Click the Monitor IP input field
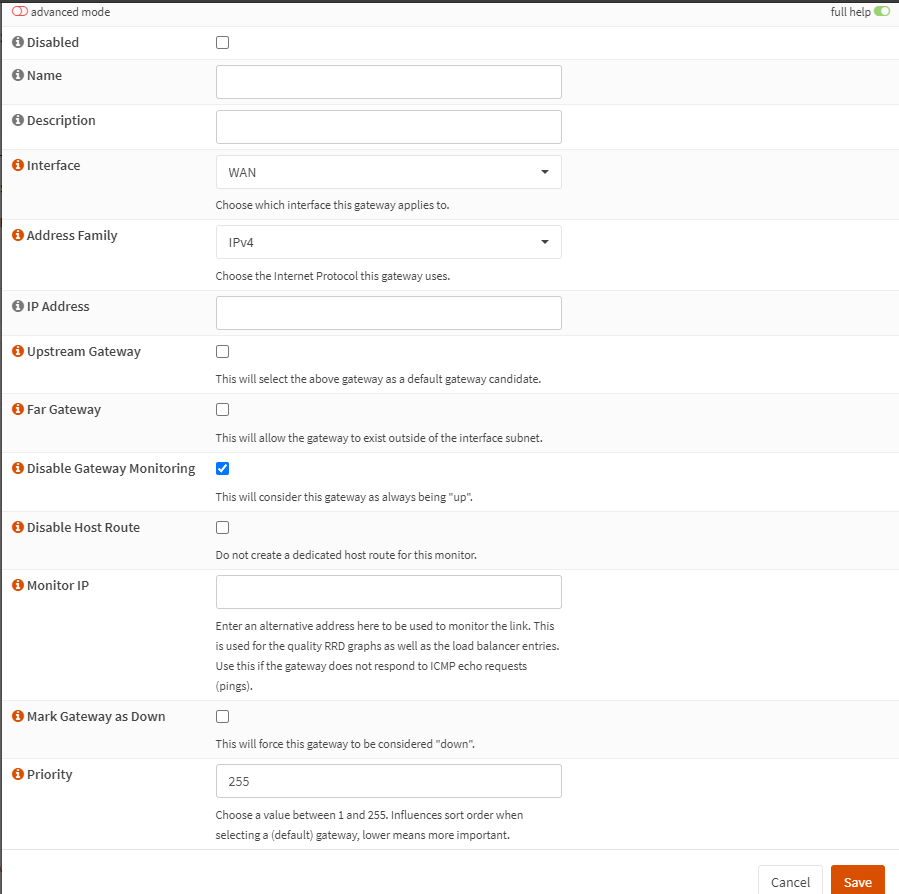 coord(389,592)
